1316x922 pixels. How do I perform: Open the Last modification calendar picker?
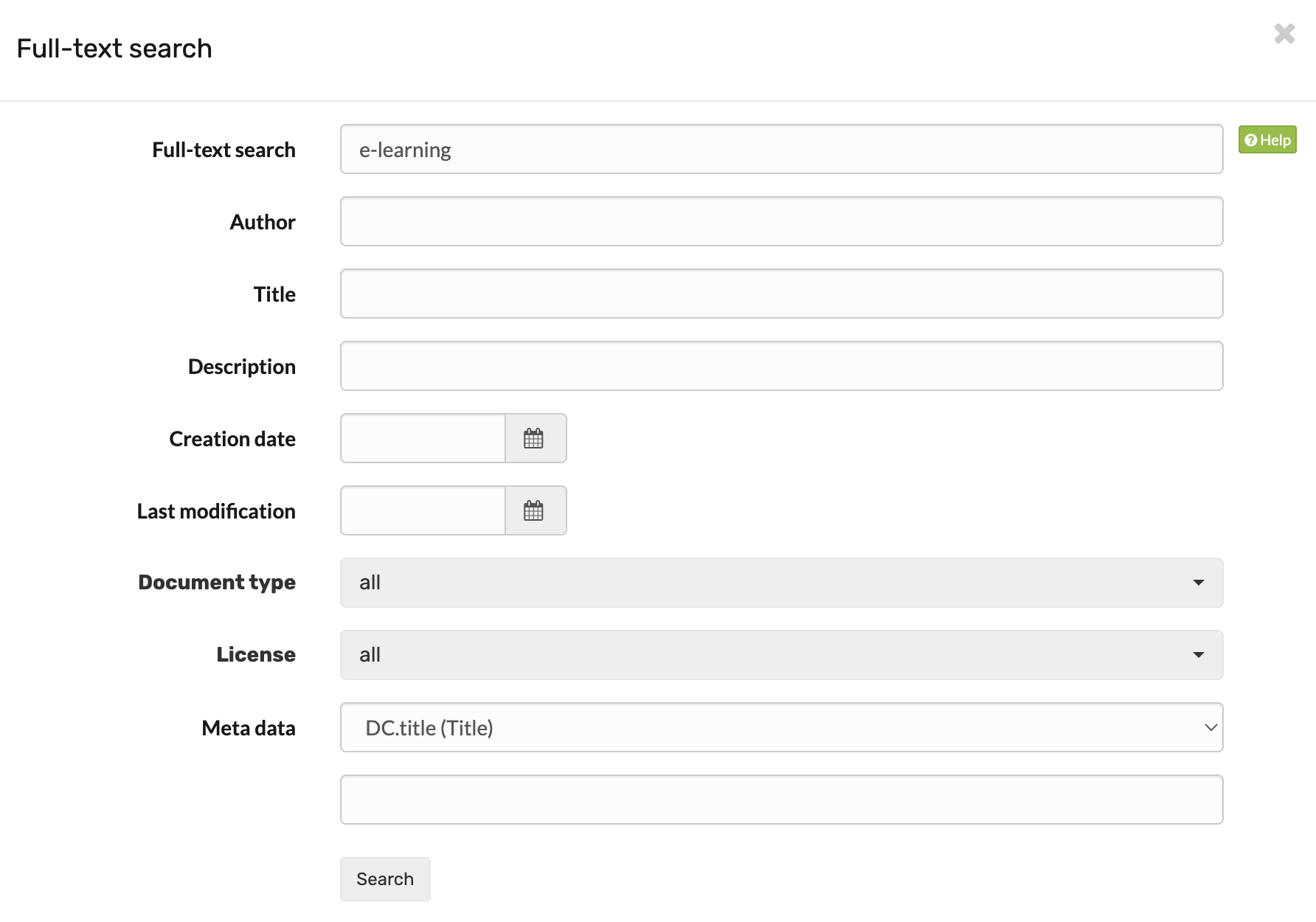click(x=535, y=510)
